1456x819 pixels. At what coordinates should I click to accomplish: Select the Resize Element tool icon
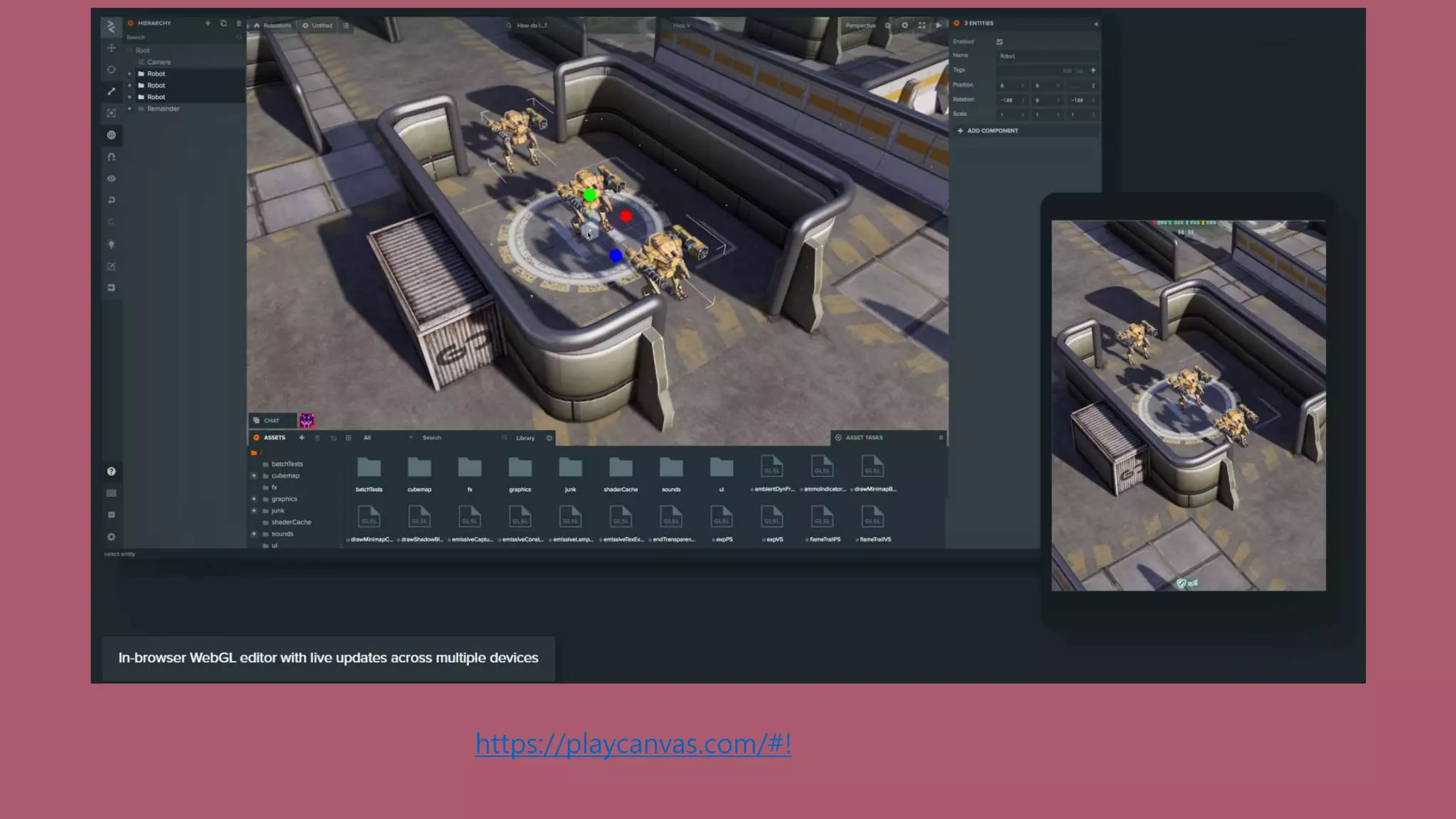coord(111,113)
